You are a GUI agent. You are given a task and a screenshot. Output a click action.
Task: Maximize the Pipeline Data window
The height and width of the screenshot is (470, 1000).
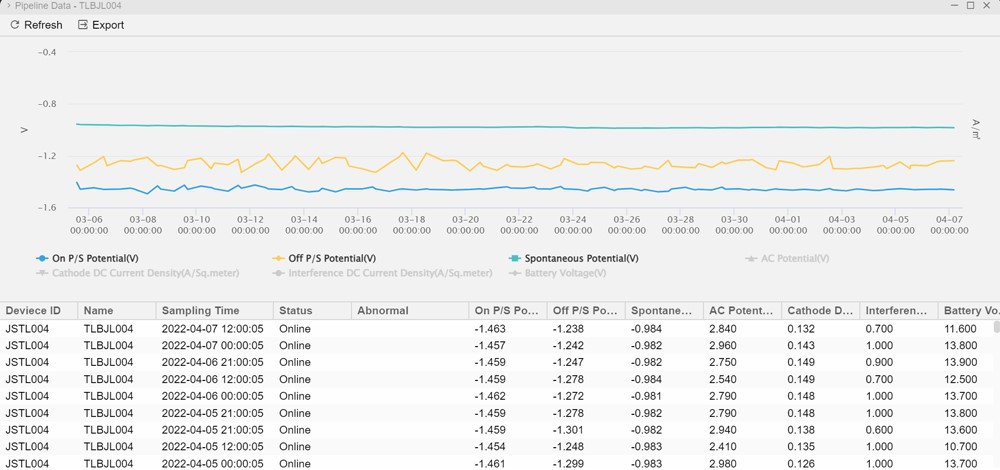tap(970, 6)
